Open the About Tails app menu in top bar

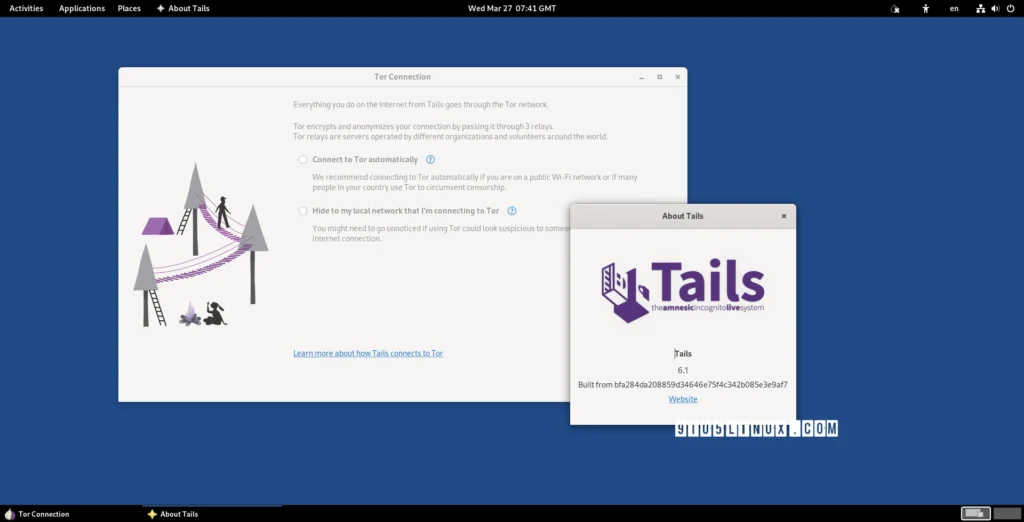(183, 8)
